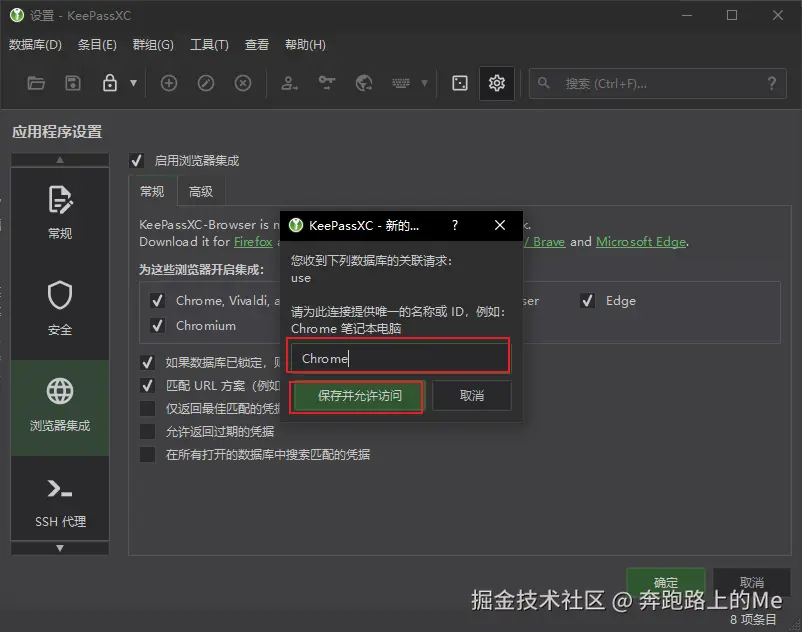This screenshot has height=632, width=802.
Task: Click the search field magnifier icon
Action: [544, 83]
